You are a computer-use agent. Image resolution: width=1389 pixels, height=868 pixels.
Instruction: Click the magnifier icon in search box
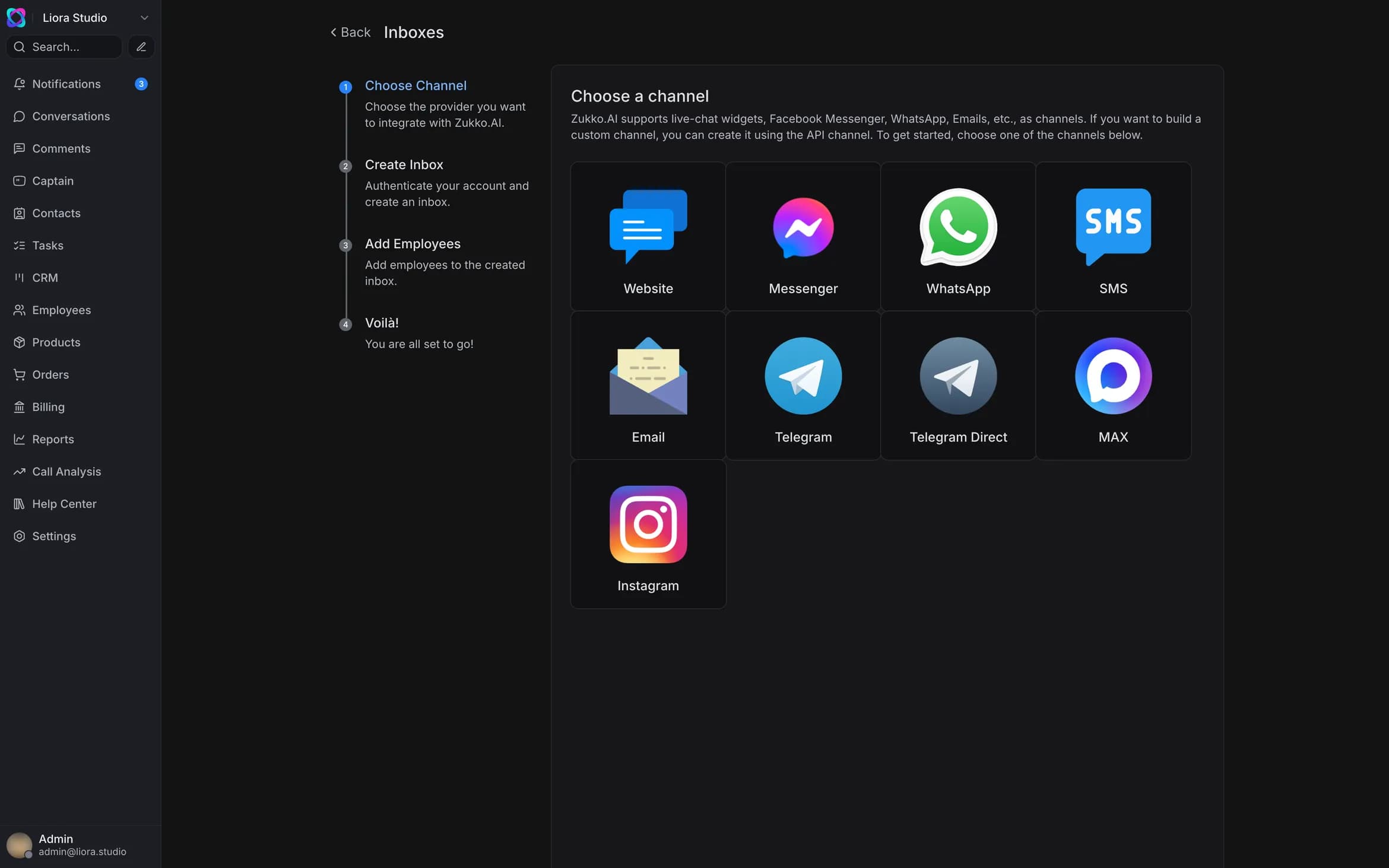(x=20, y=47)
